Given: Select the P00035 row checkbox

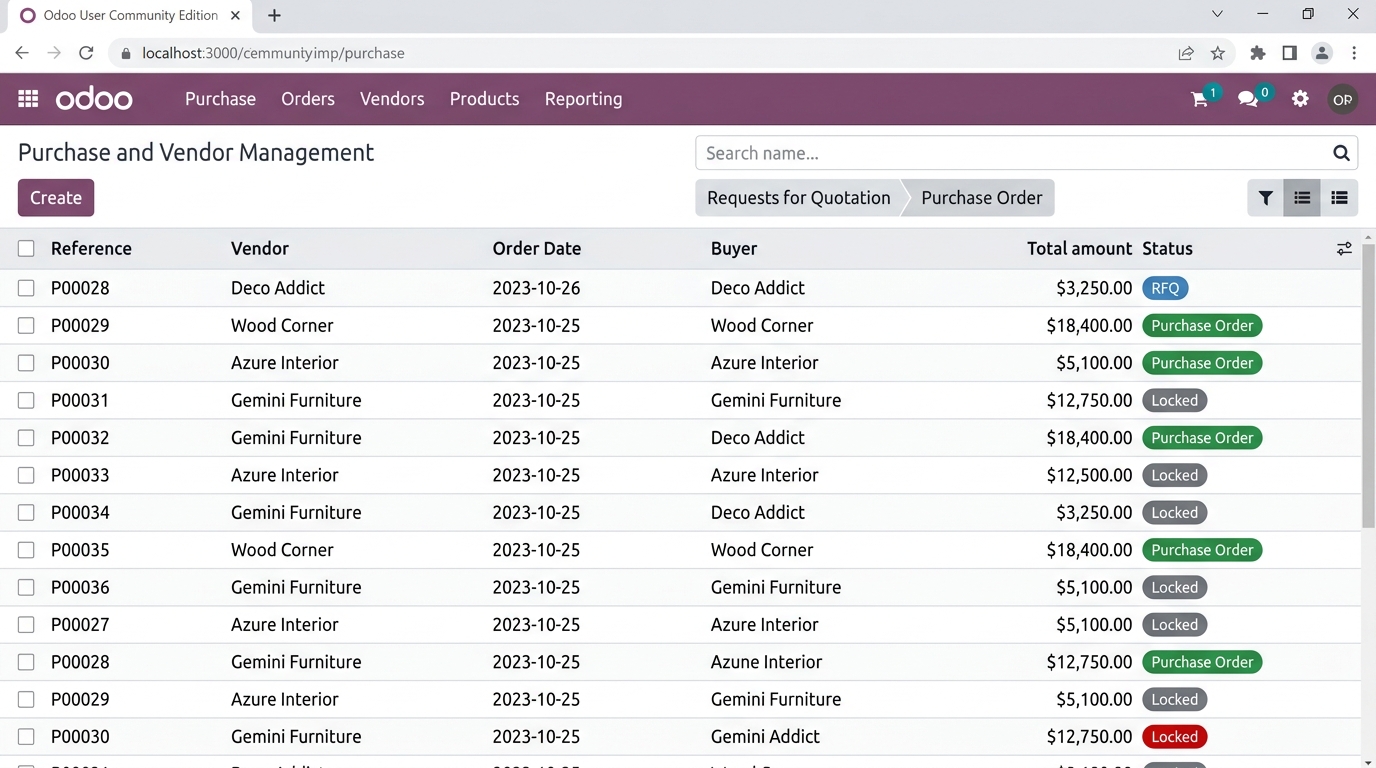Looking at the screenshot, I should coord(26,550).
